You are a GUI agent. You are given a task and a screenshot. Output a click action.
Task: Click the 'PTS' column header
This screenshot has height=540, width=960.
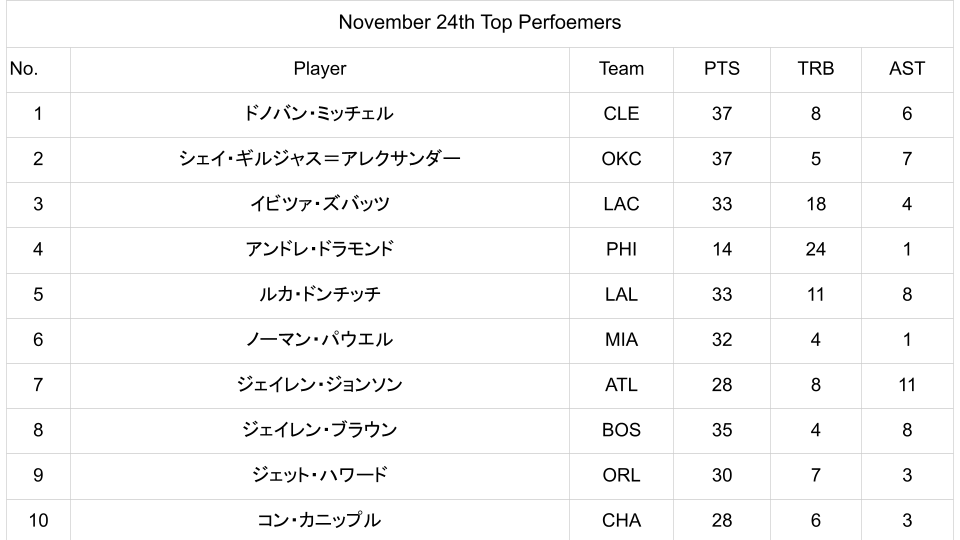[721, 69]
